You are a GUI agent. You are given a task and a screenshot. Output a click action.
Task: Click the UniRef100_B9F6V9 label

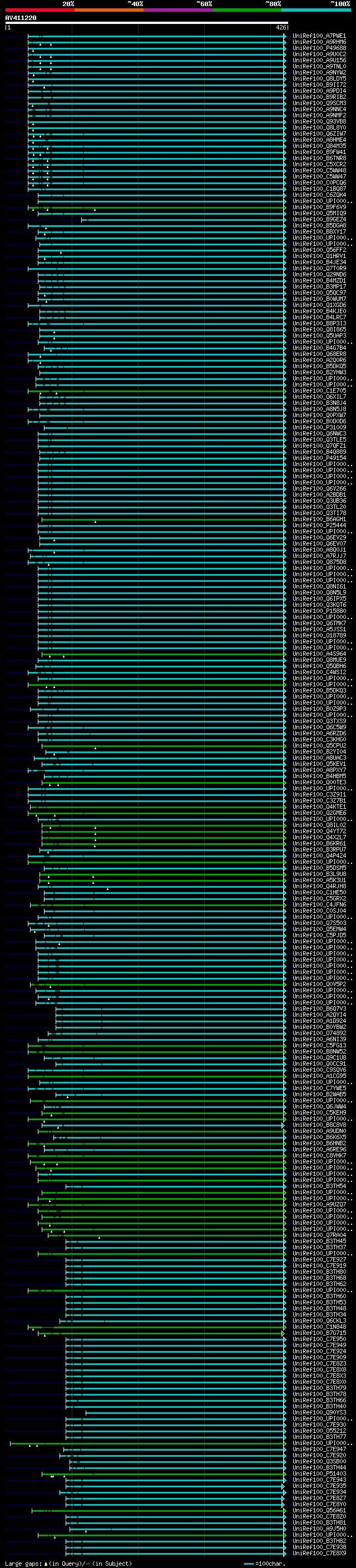319,207
